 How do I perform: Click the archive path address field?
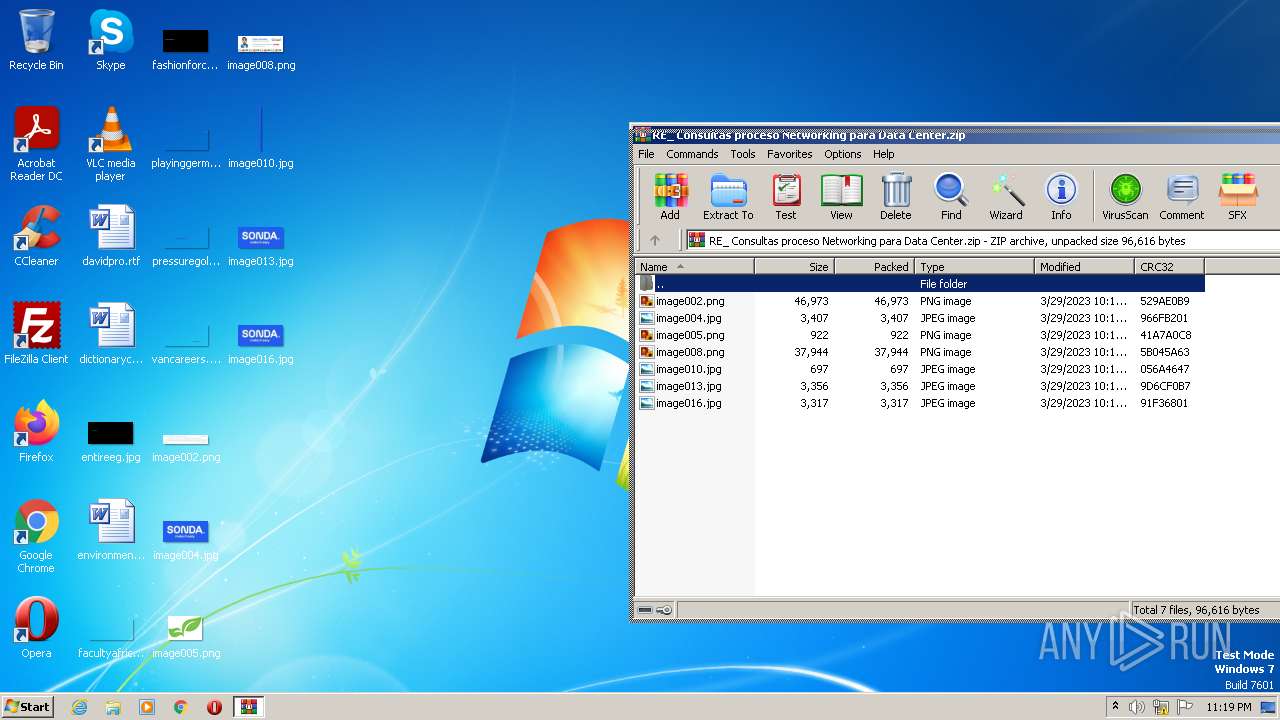click(982, 241)
